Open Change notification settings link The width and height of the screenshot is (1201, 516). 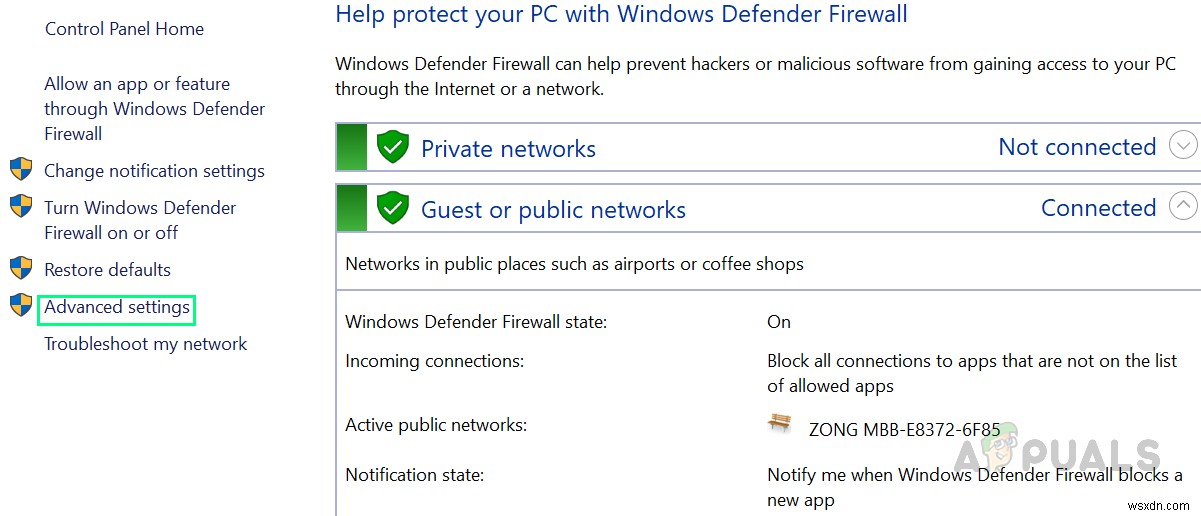coord(154,171)
